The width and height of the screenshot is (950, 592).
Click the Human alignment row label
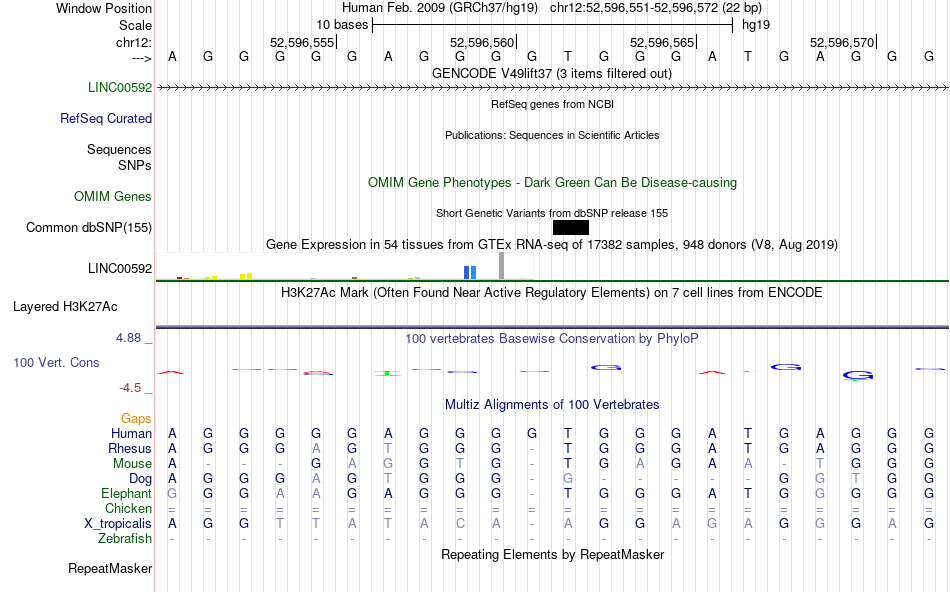(x=131, y=433)
